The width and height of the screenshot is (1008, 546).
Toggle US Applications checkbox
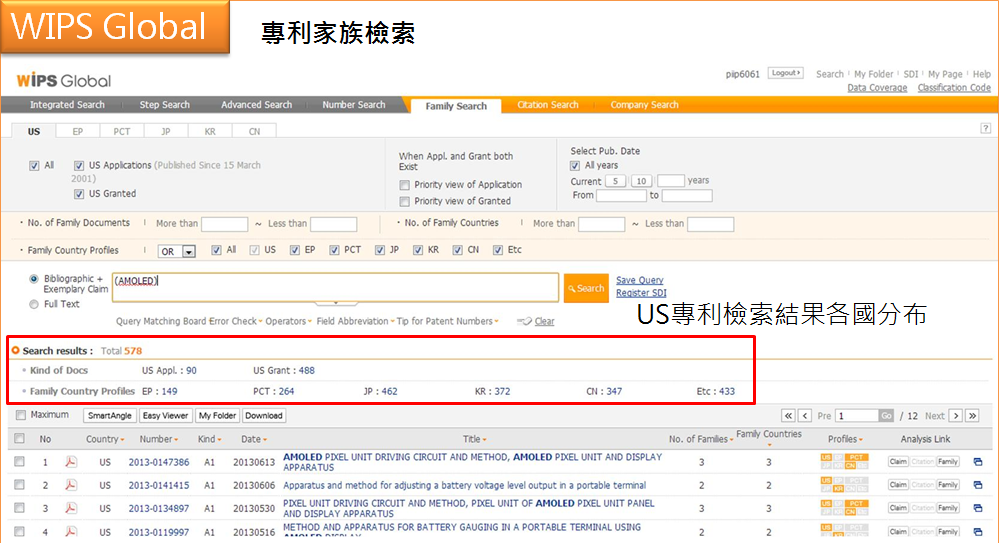(79, 166)
